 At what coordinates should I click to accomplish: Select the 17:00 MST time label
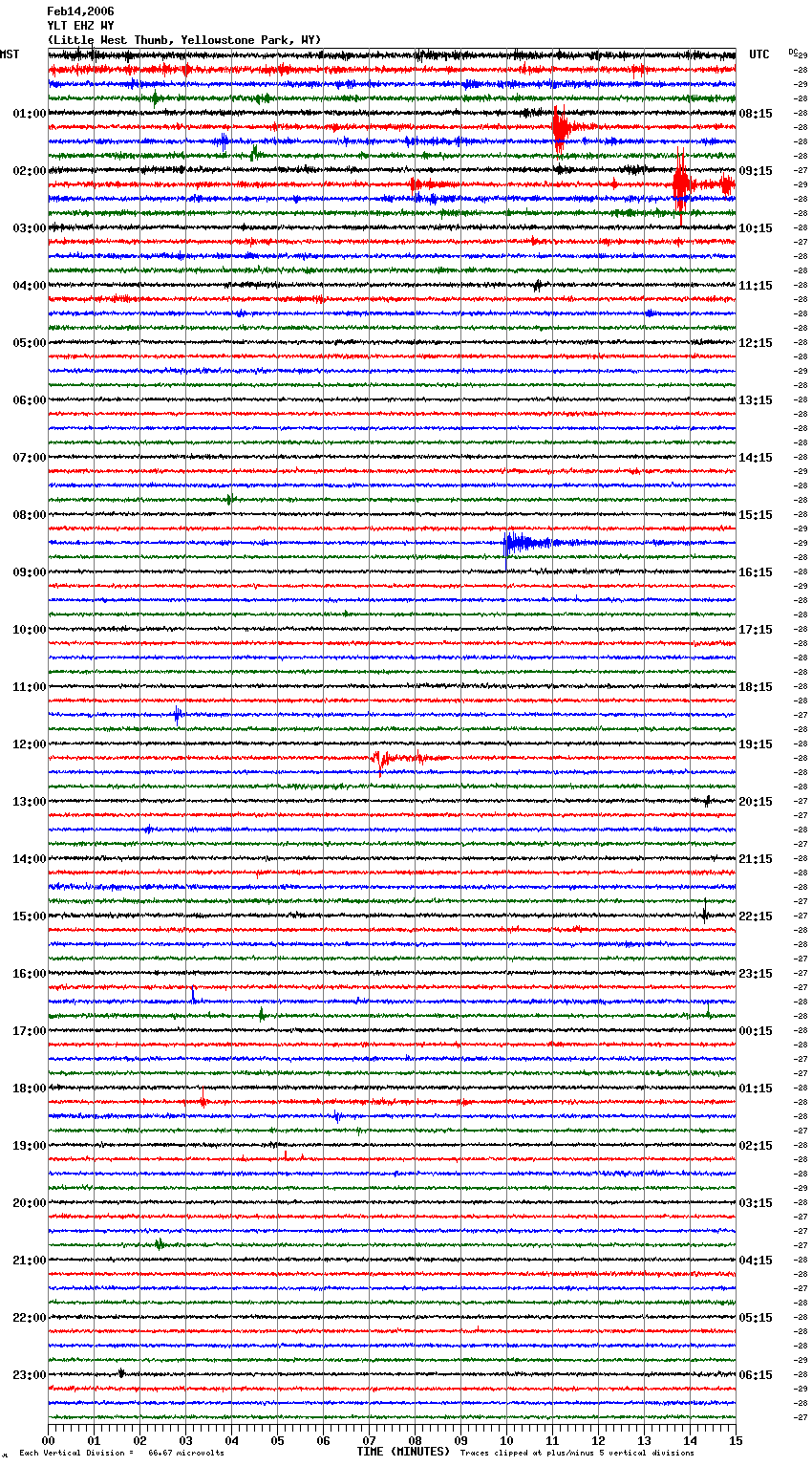coord(30,1031)
